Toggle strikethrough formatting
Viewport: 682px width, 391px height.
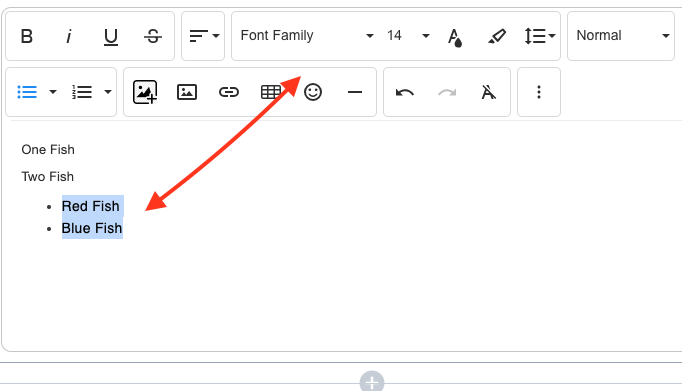pyautogui.click(x=153, y=36)
